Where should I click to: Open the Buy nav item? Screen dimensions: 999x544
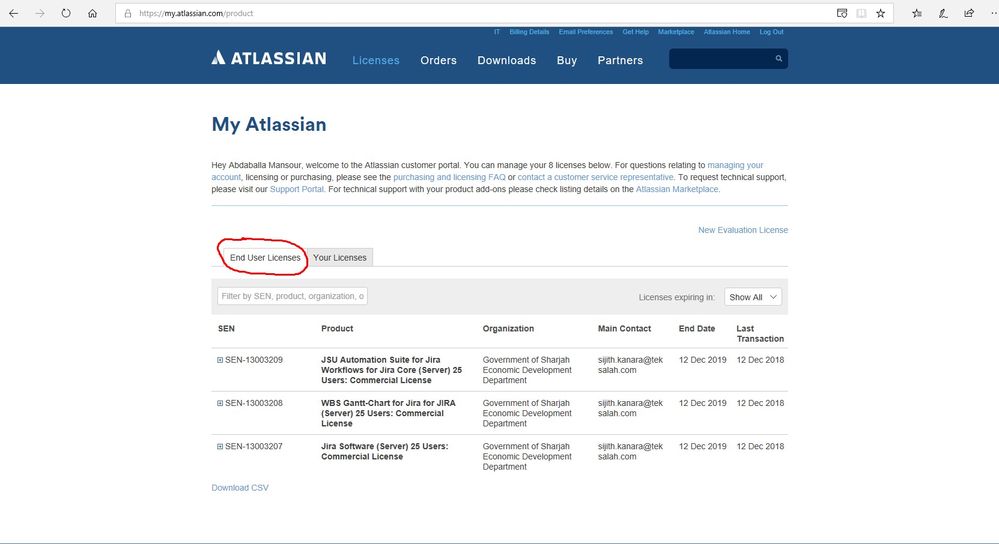click(567, 61)
